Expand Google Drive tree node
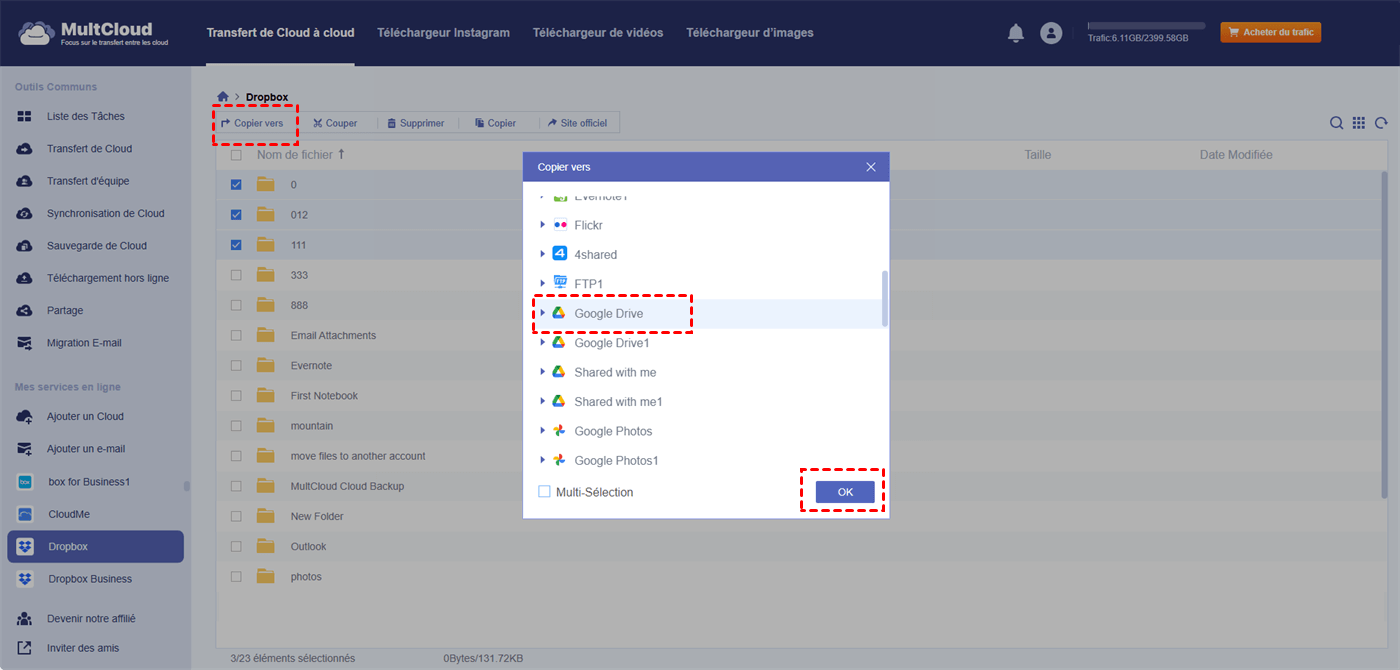The height and width of the screenshot is (670, 1400). pyautogui.click(x=543, y=313)
